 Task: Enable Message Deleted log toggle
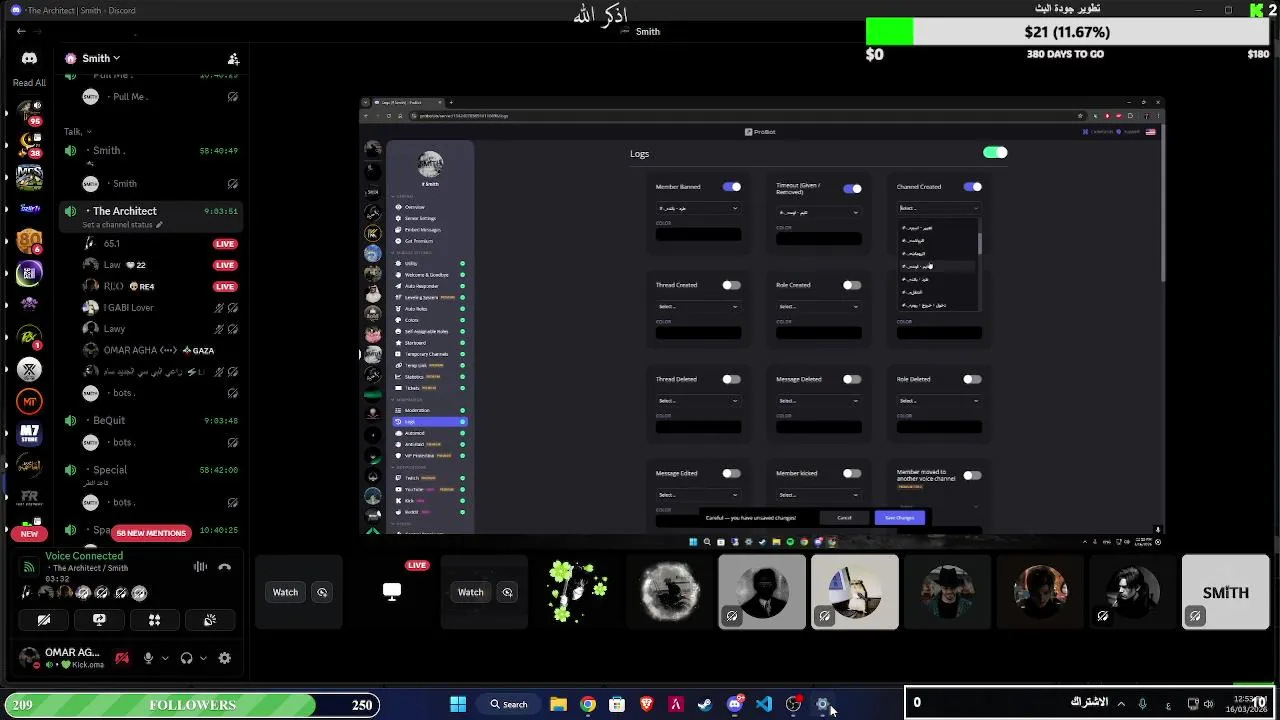852,379
